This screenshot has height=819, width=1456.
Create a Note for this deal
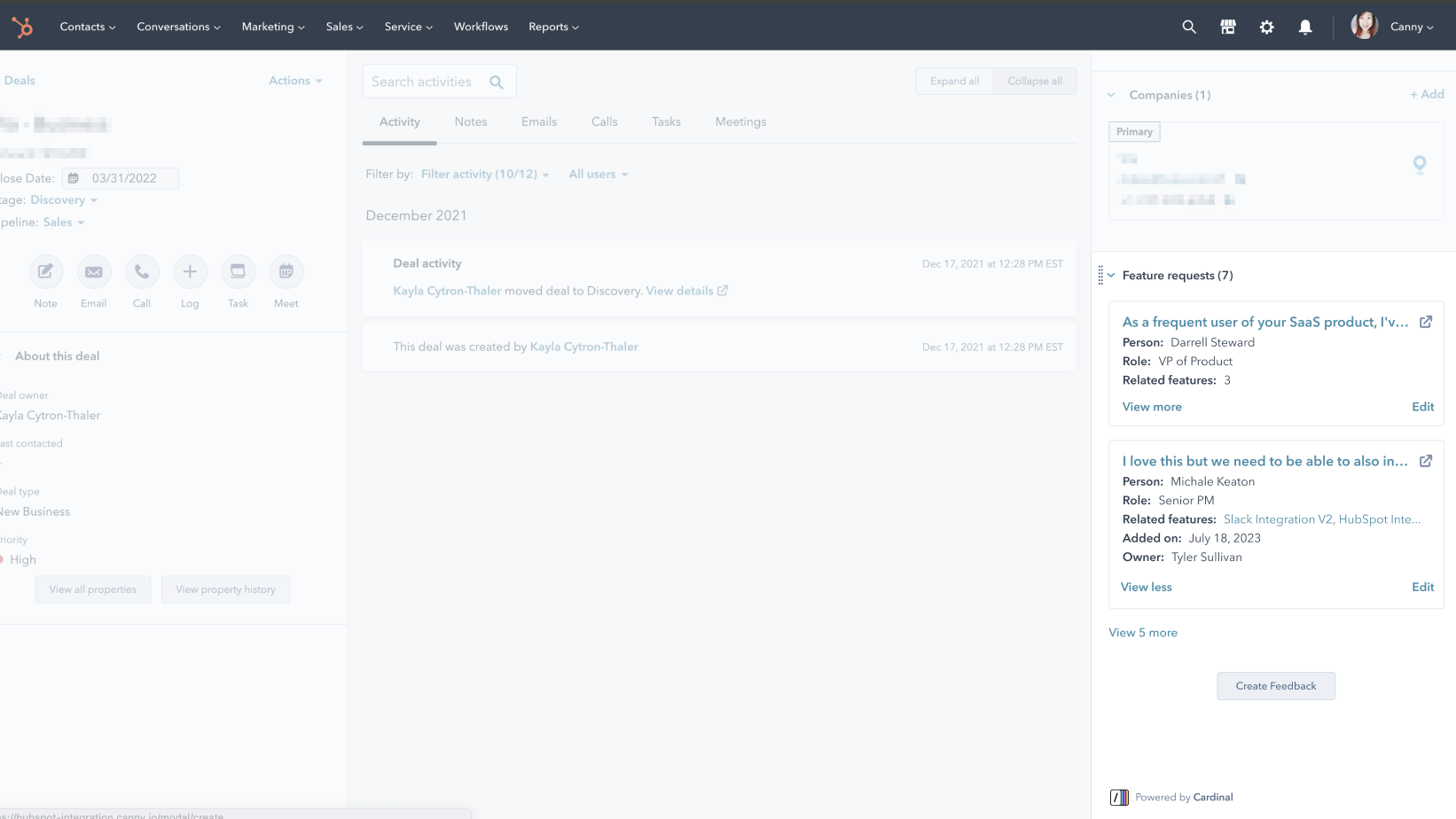(x=45, y=273)
